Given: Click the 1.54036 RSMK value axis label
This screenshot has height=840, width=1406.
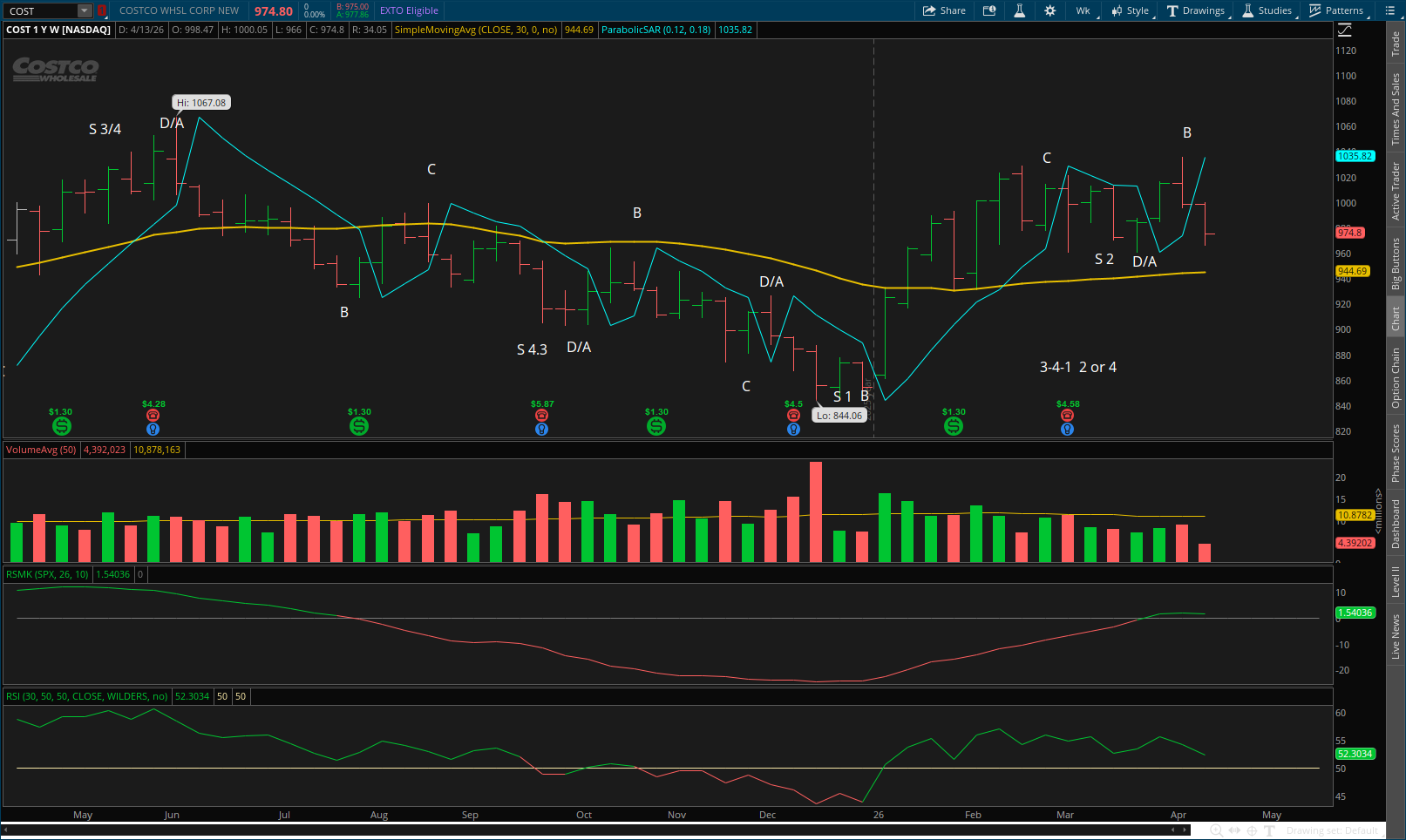Looking at the screenshot, I should pyautogui.click(x=1355, y=613).
